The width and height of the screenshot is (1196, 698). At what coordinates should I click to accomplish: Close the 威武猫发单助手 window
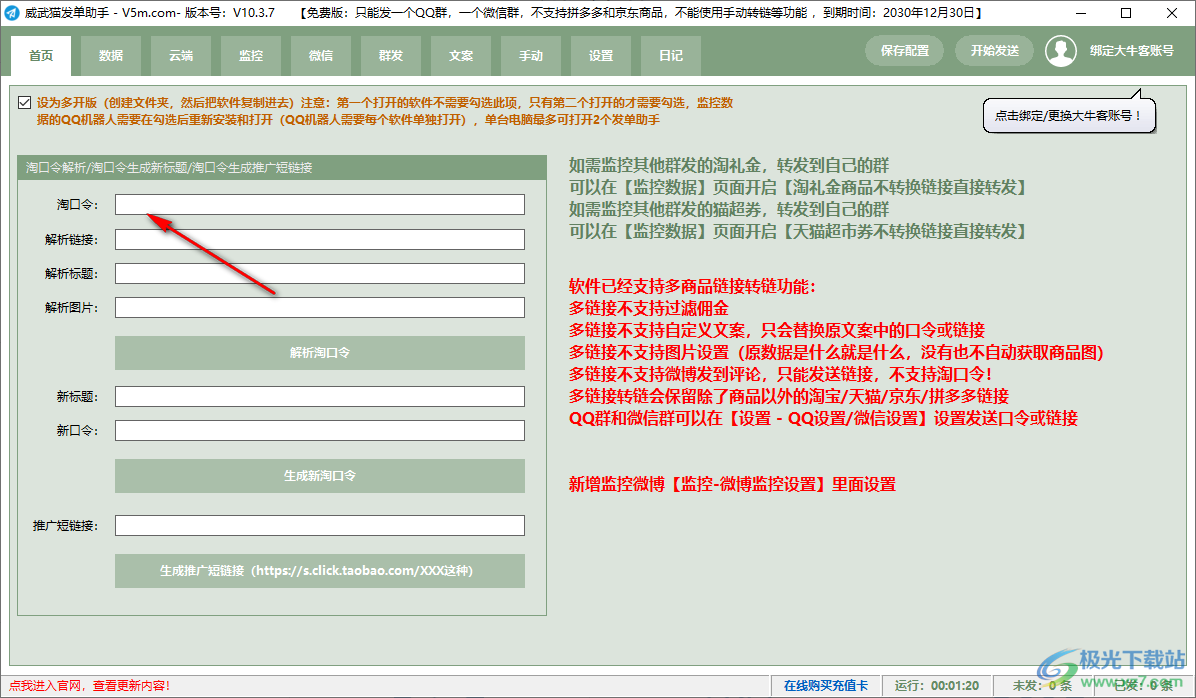click(1172, 13)
